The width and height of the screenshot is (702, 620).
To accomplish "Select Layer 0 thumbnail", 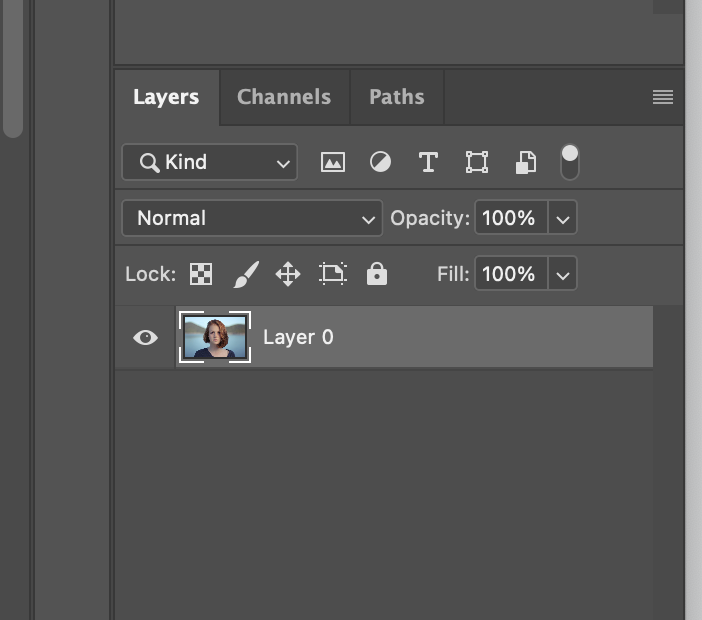I will click(x=215, y=337).
